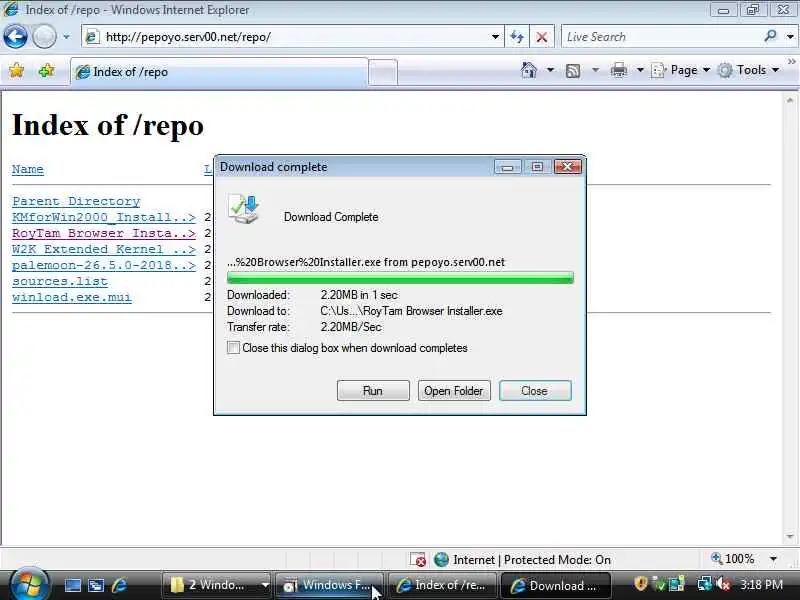Expand the zoom level dropdown arrow
The image size is (800, 600).
pos(773,559)
